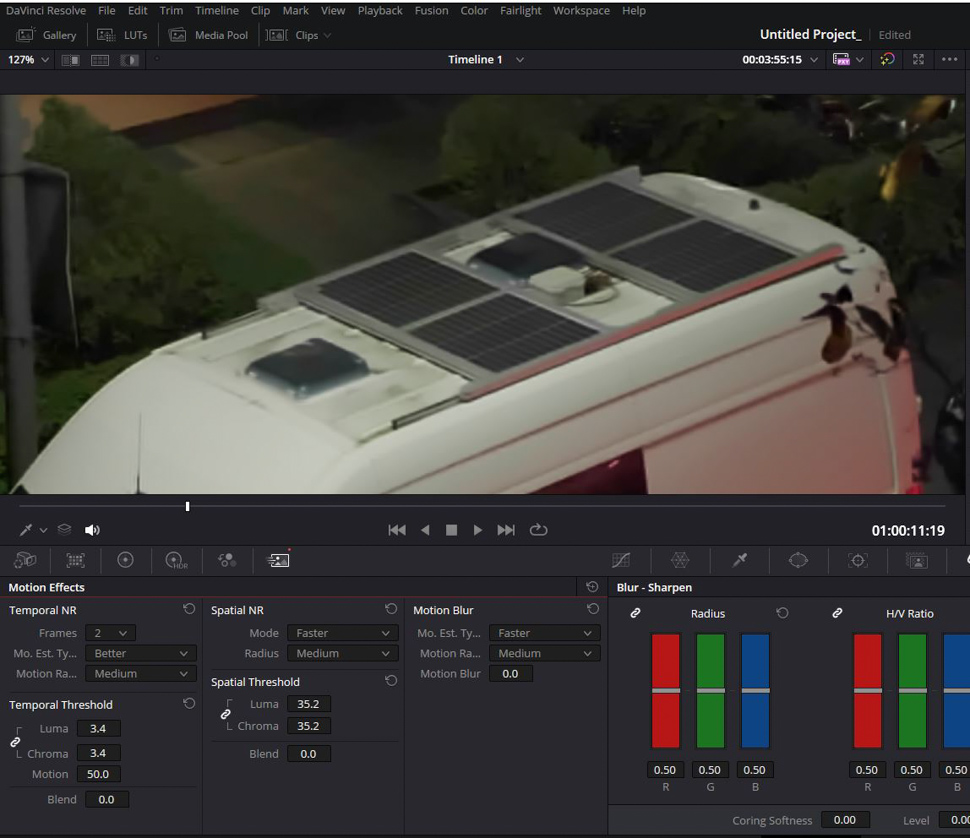Open the Power Window palette icon

click(x=798, y=560)
